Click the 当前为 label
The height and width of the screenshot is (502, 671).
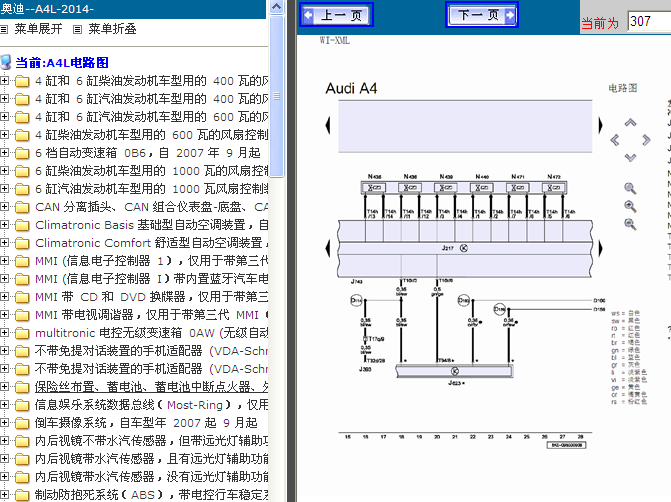[x=600, y=23]
